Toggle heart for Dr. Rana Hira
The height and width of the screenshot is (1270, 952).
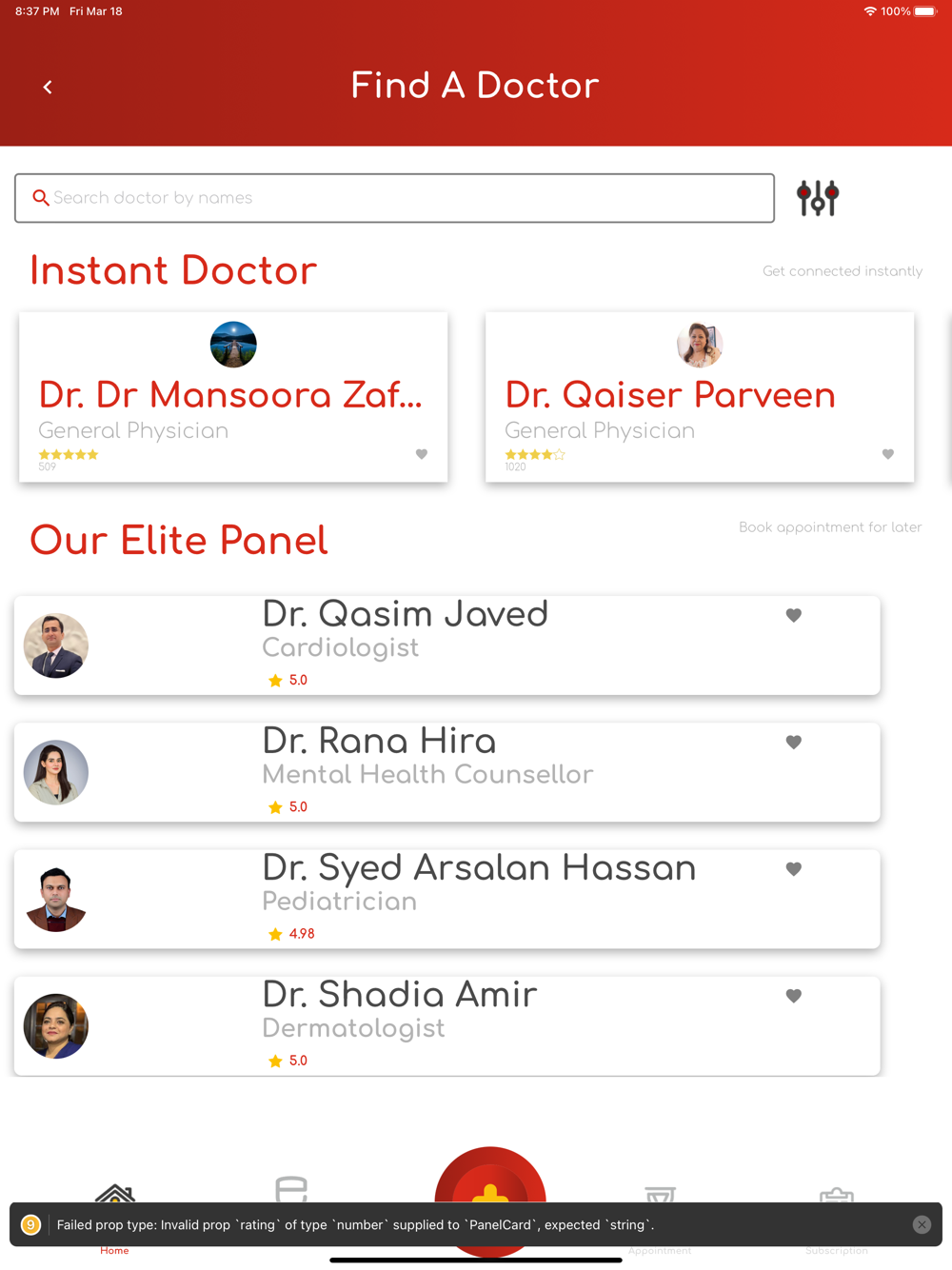(794, 742)
